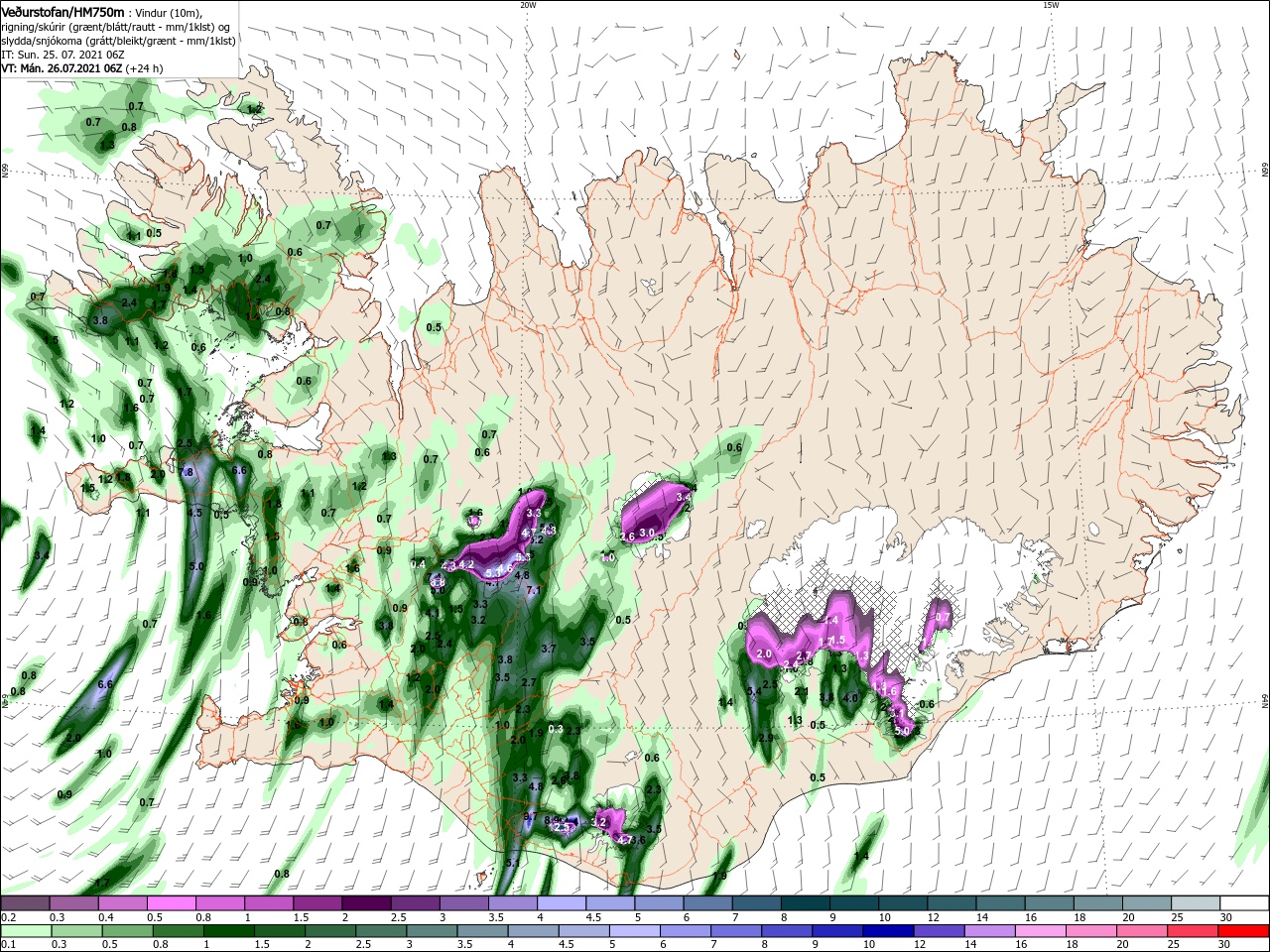
Task: Pick the dark teal 9–10 snow scale swatch
Action: point(854,903)
